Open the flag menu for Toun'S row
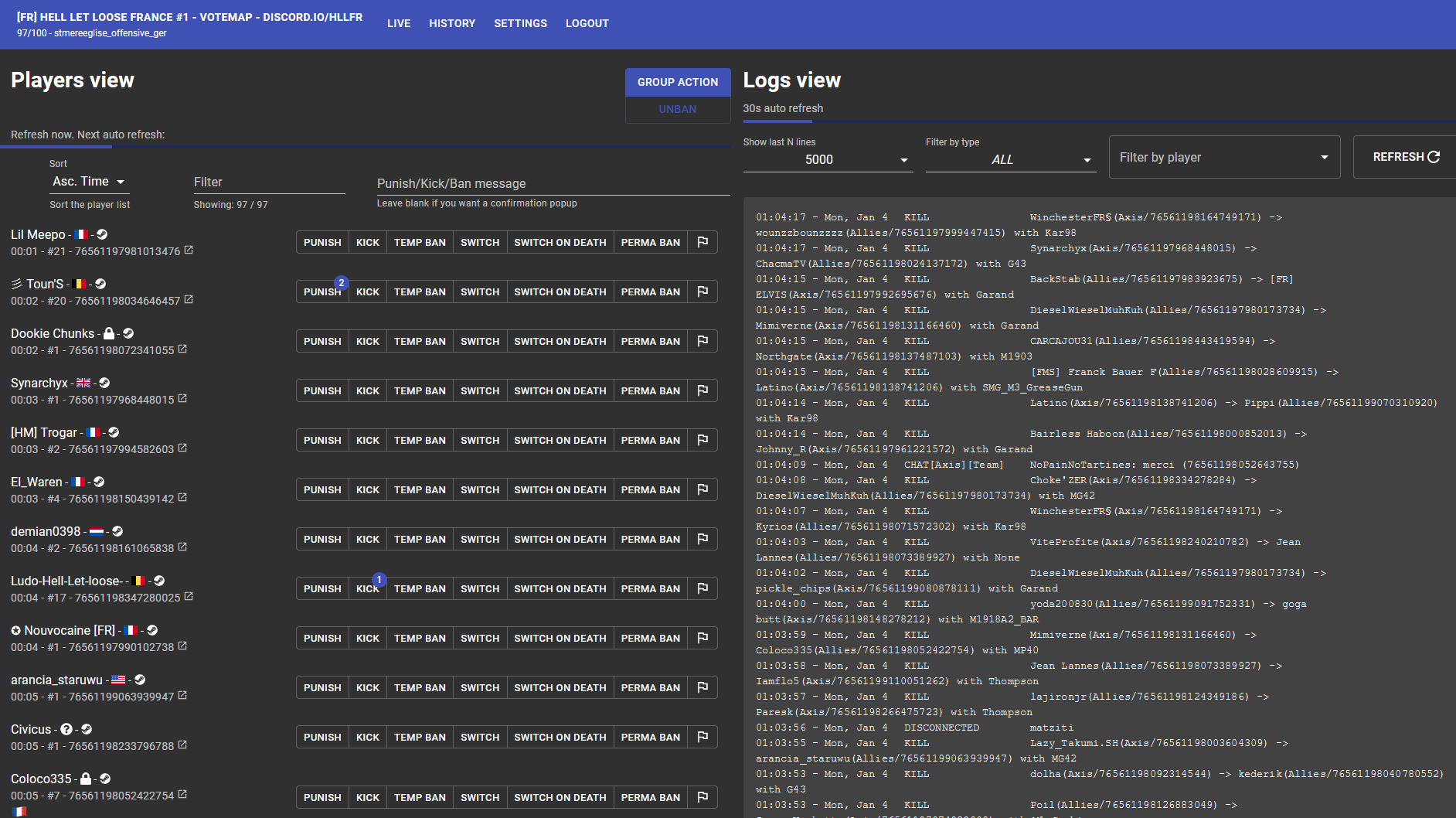 pos(702,291)
